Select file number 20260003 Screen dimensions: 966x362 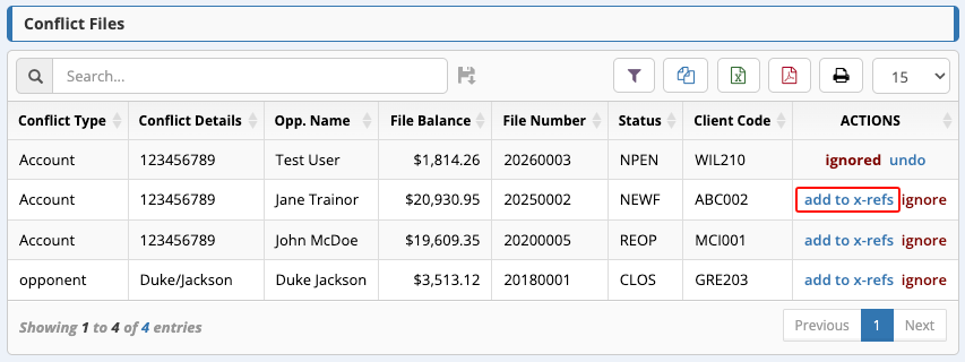(537, 160)
